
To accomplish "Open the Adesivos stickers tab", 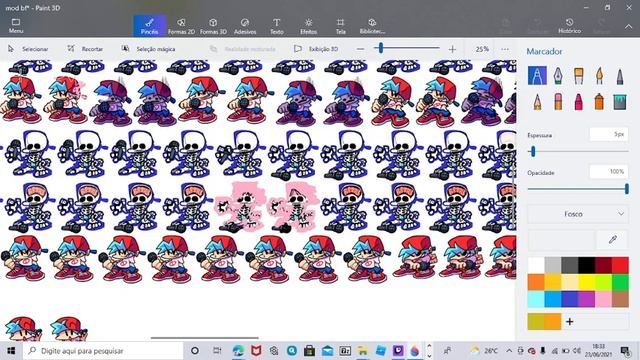I will [x=245, y=26].
